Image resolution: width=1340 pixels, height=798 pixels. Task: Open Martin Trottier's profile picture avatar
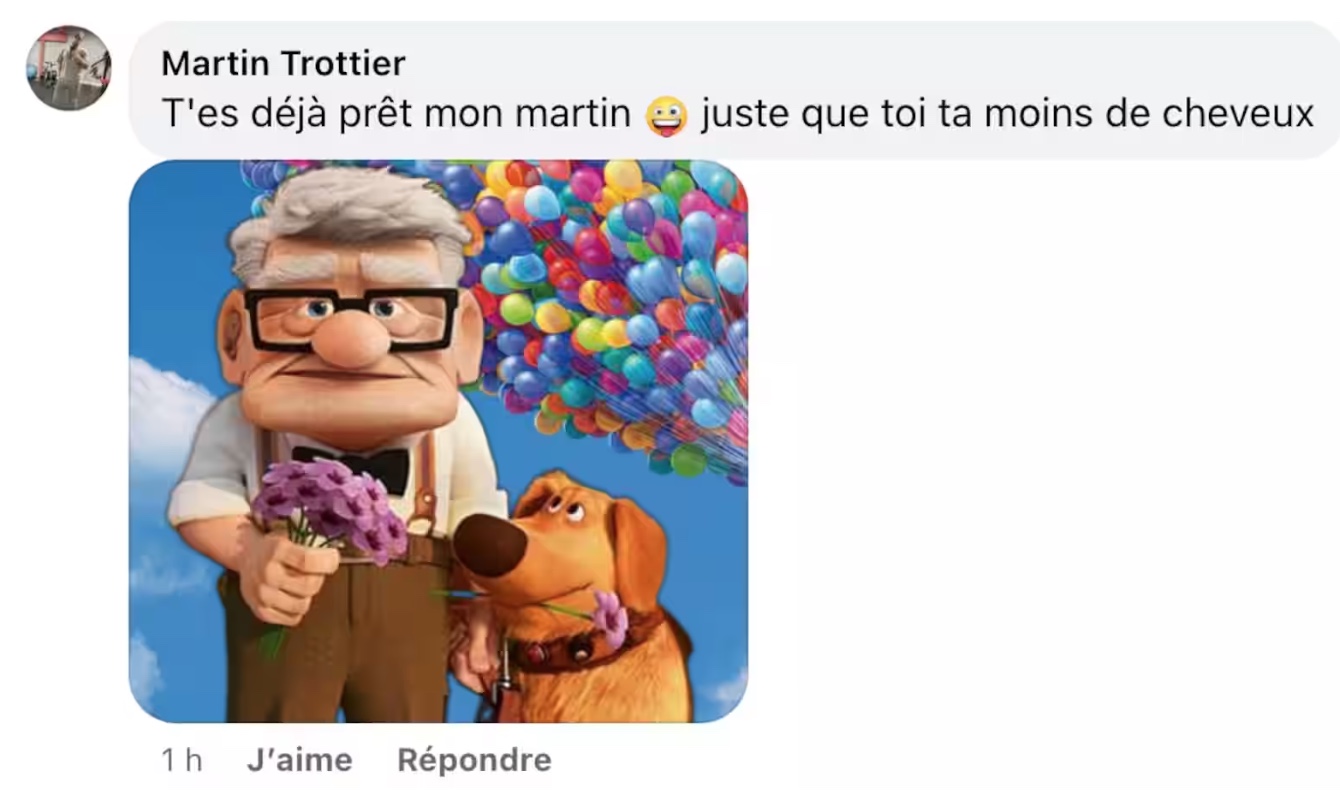tap(68, 68)
